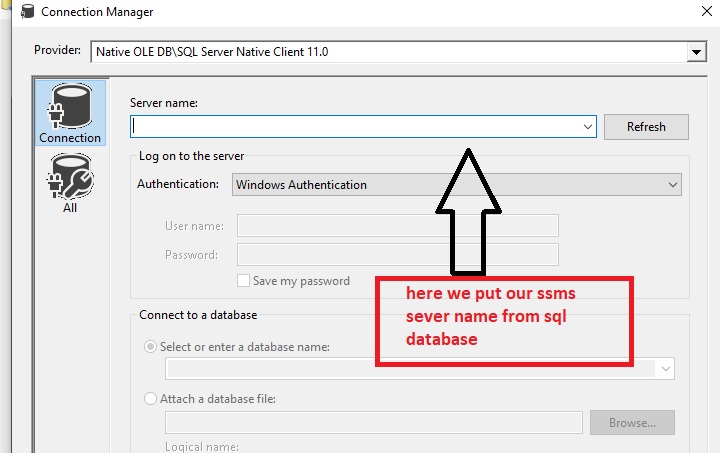
Task: Choose Select or enter a database name option
Action: point(150,347)
